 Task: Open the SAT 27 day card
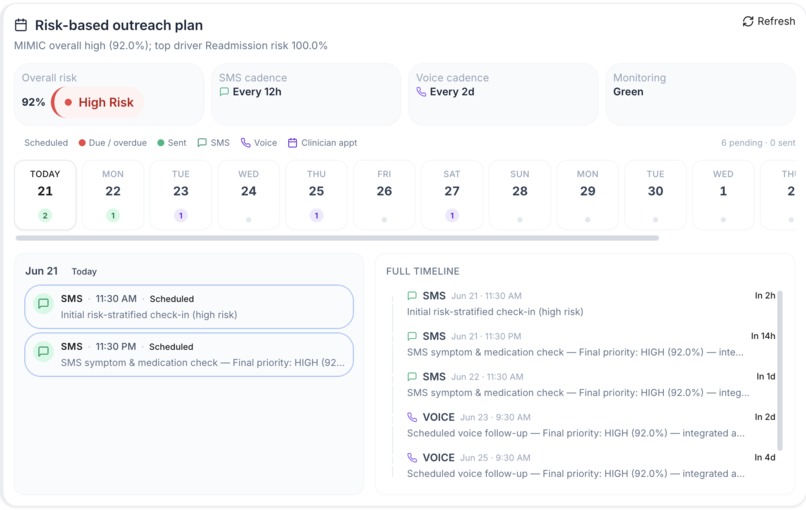click(452, 195)
